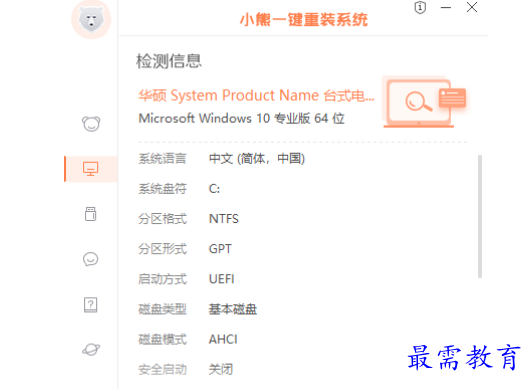Click the 基本磁盘 value

233,309
